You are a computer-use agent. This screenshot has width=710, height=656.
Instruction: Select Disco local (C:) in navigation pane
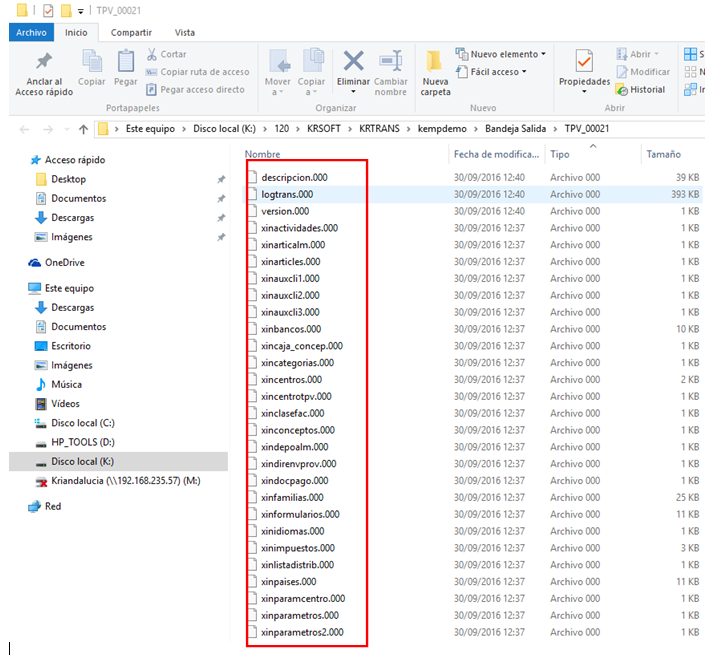pos(82,423)
